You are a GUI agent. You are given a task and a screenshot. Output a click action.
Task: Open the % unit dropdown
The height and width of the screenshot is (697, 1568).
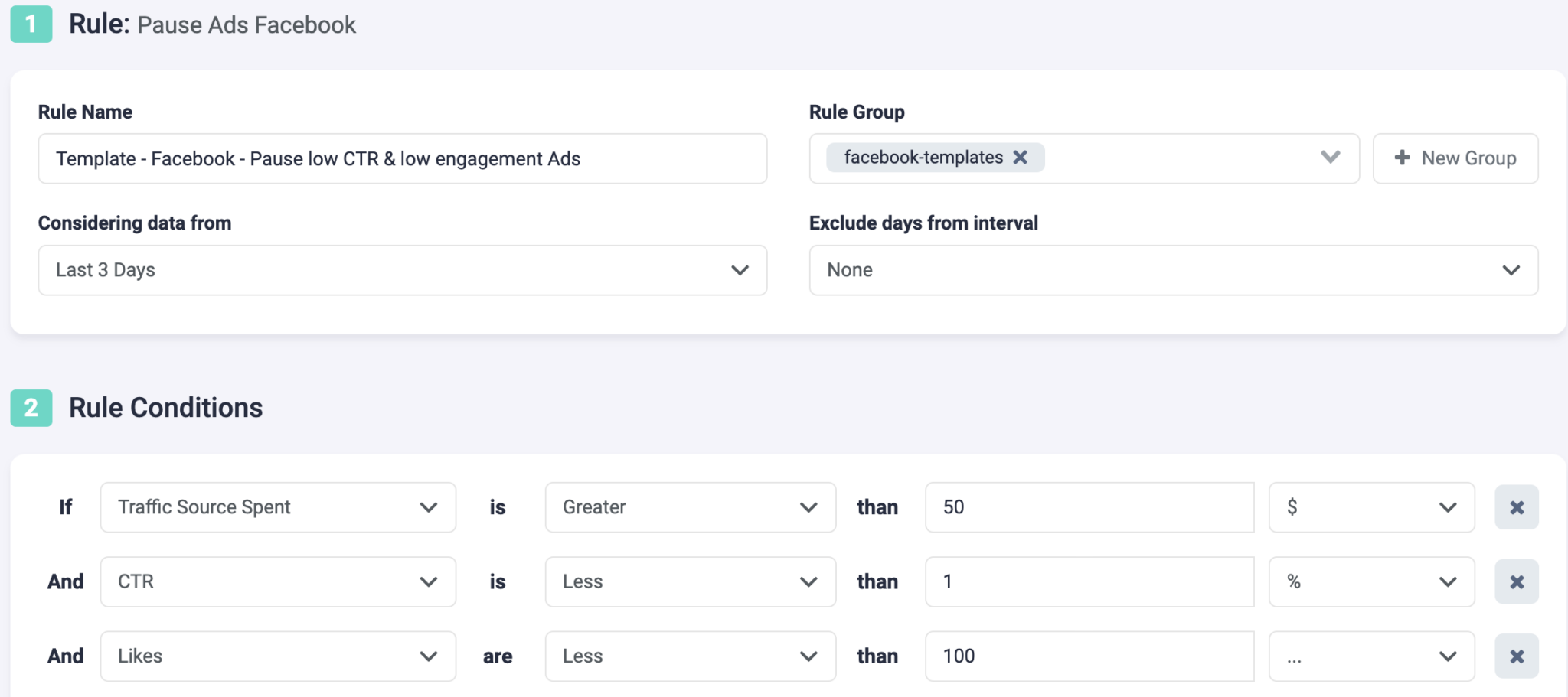(1371, 581)
